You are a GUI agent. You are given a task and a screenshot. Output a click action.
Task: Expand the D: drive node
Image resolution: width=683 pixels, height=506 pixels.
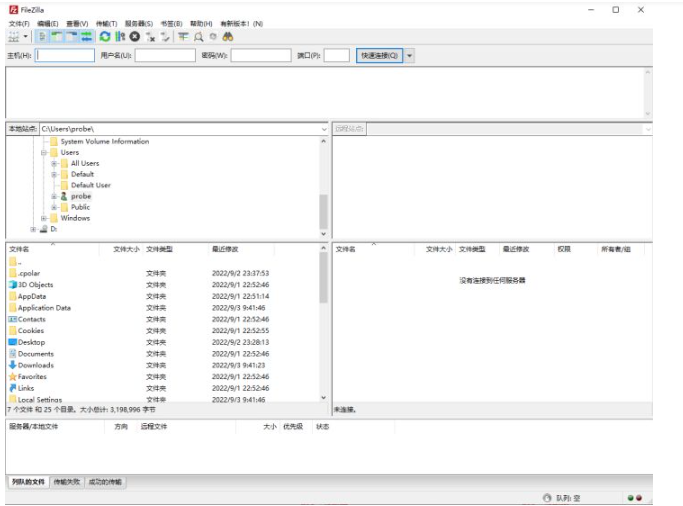pyautogui.click(x=33, y=229)
